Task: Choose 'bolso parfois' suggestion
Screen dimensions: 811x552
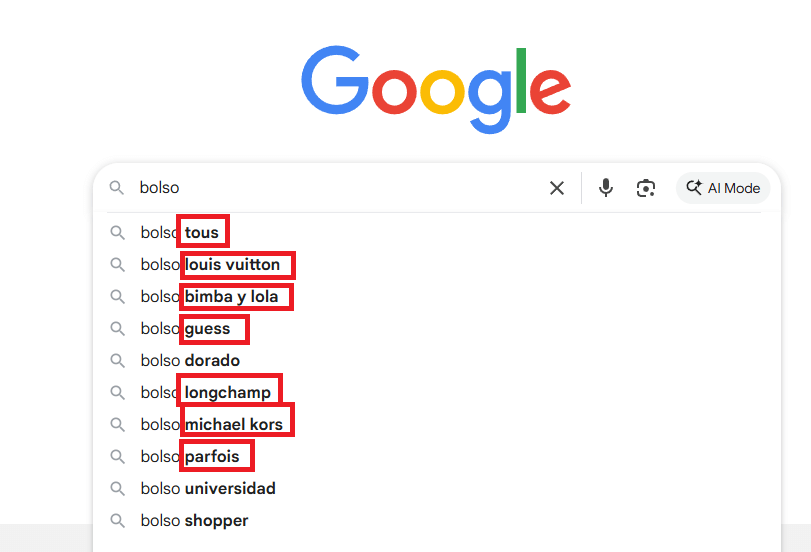Action: [x=212, y=457]
